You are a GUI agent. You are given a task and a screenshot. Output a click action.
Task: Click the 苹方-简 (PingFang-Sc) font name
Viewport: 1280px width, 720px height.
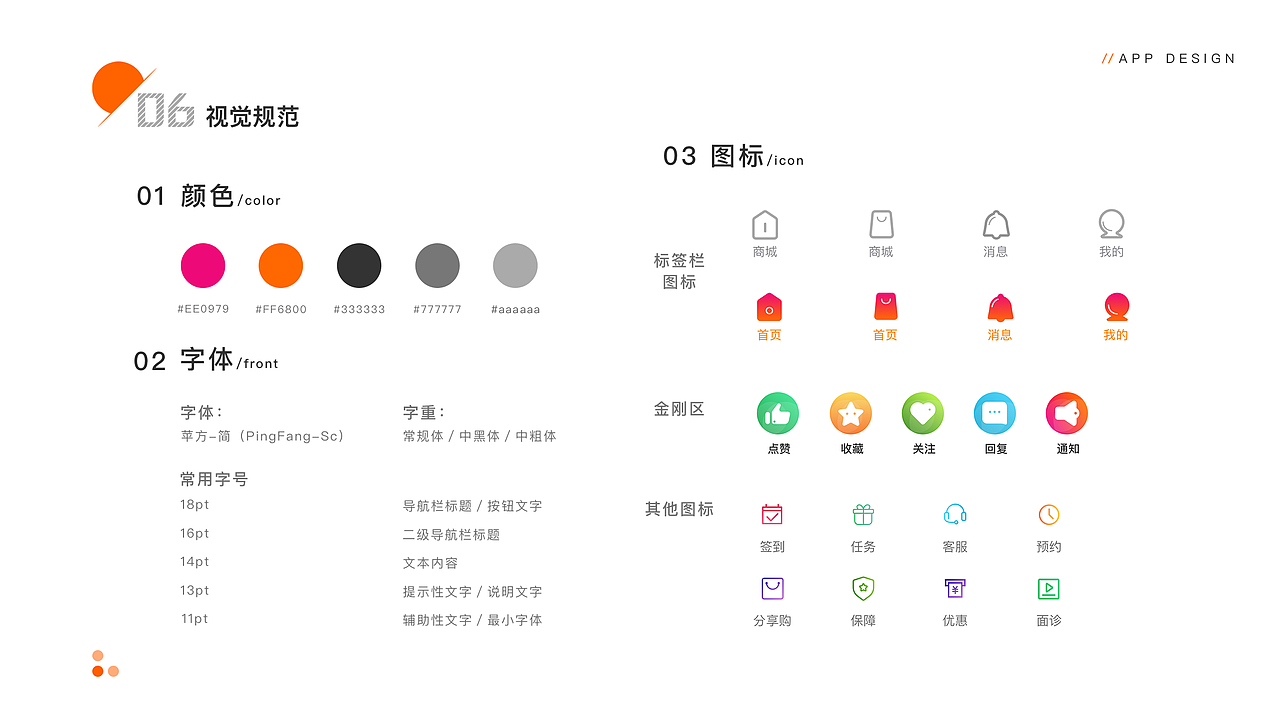(262, 436)
